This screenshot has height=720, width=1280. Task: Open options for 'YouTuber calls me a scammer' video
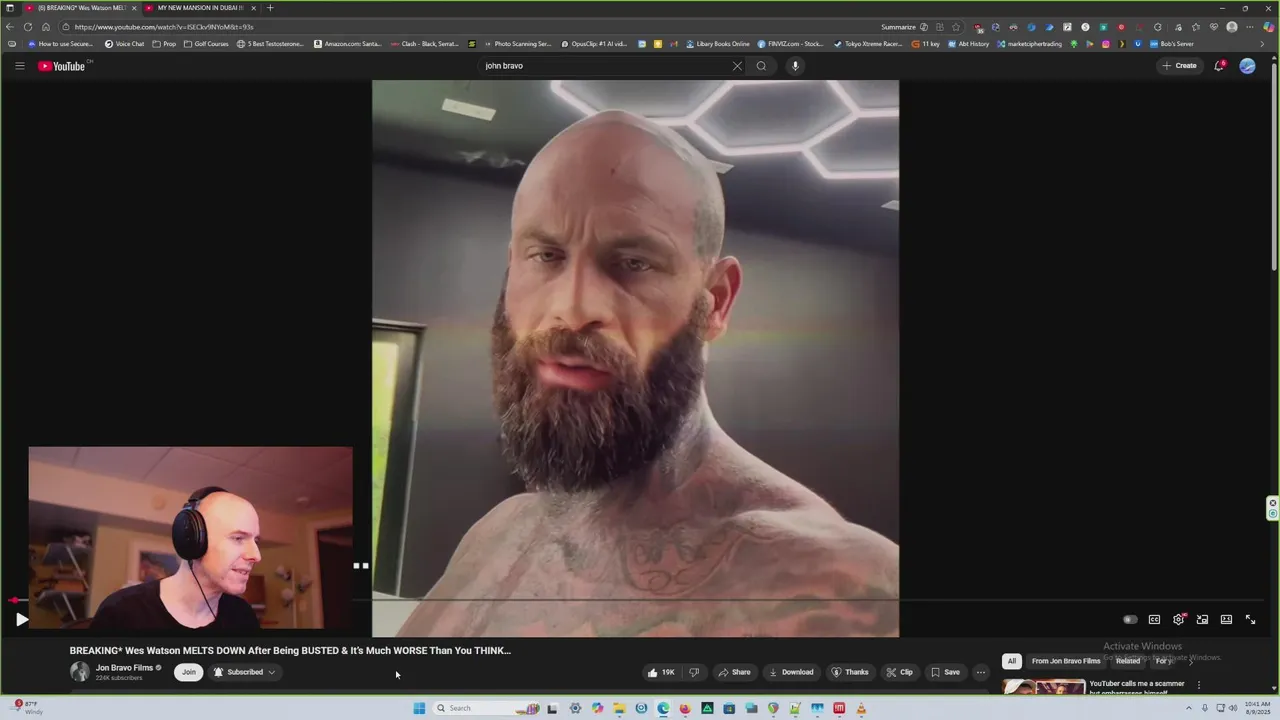click(x=1199, y=686)
